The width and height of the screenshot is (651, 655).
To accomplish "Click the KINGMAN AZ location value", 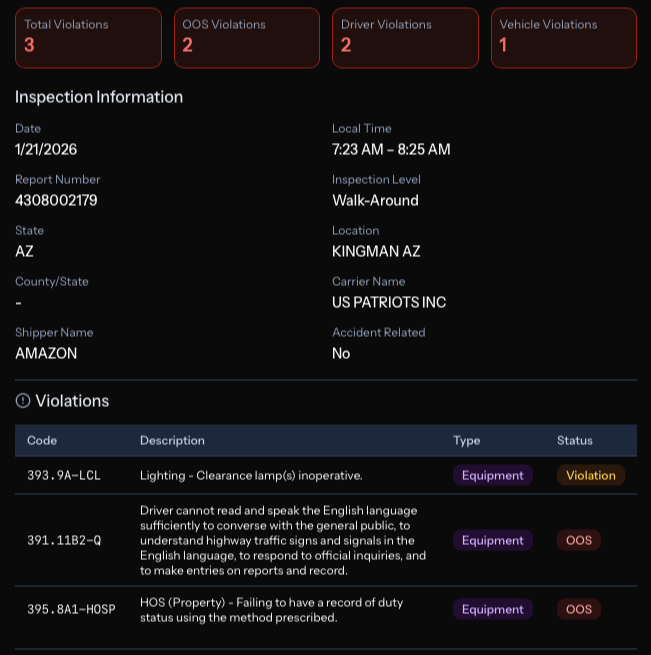I will pos(376,251).
